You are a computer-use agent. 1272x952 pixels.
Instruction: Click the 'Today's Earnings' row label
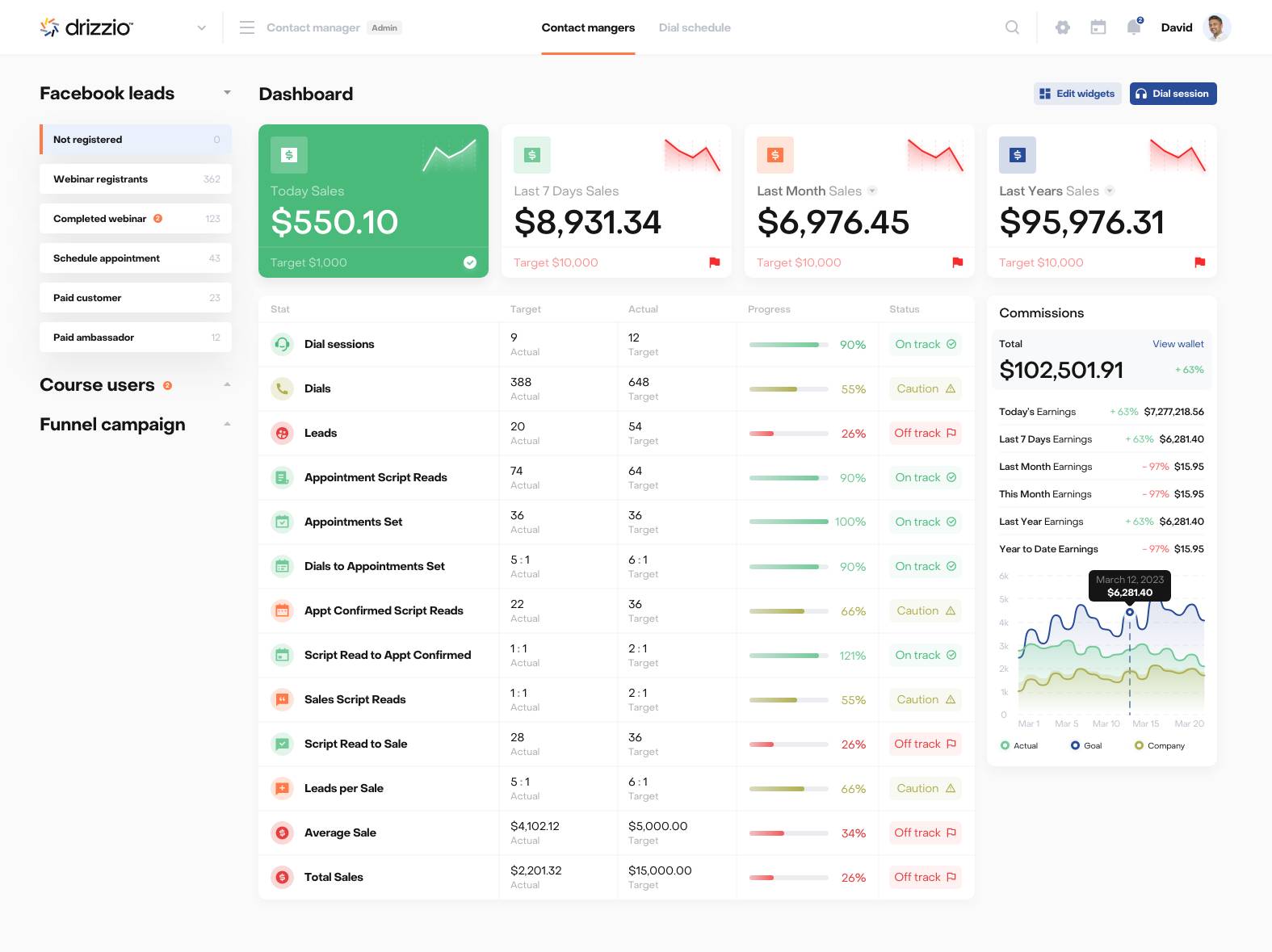(1037, 412)
